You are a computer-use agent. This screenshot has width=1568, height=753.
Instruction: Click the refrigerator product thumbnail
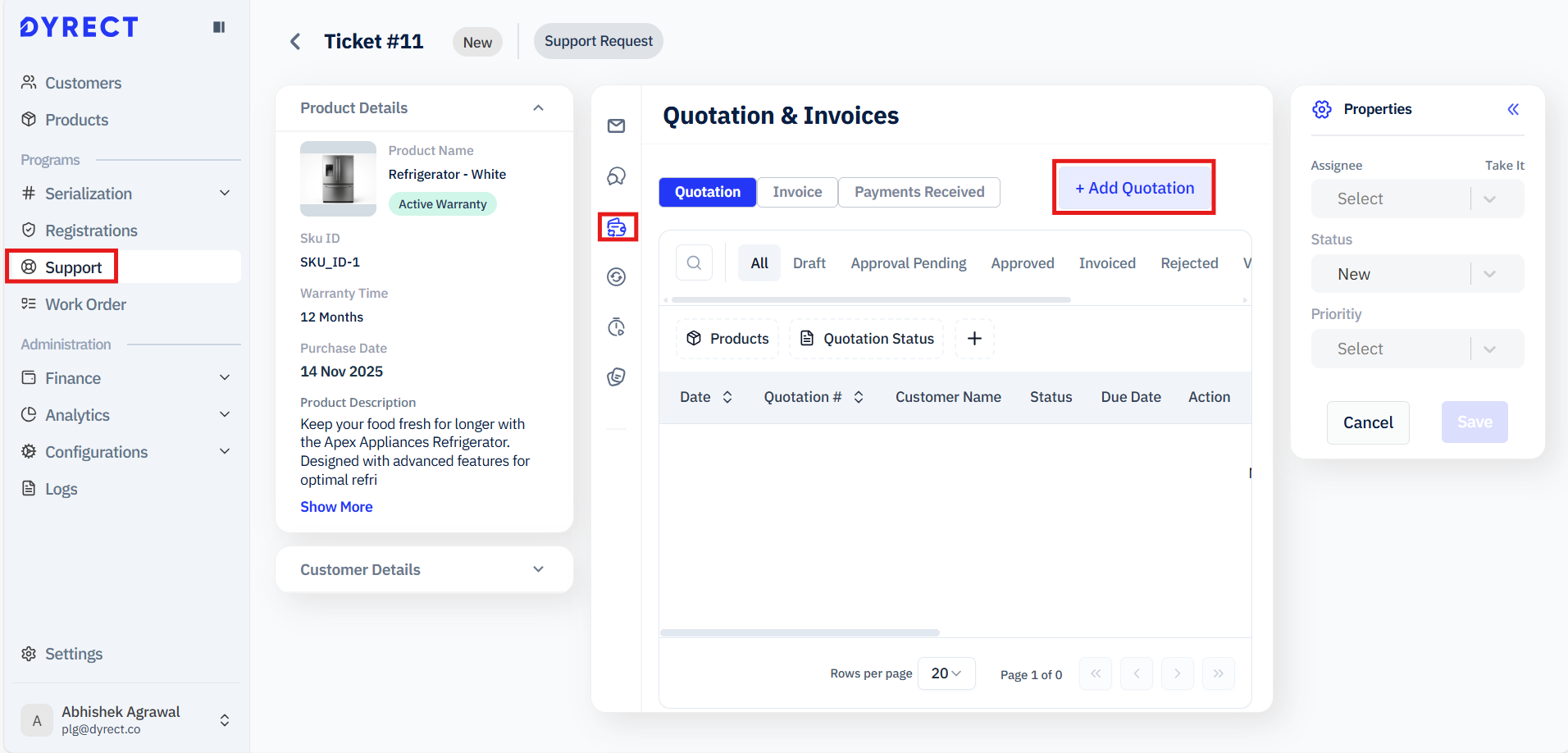point(338,179)
